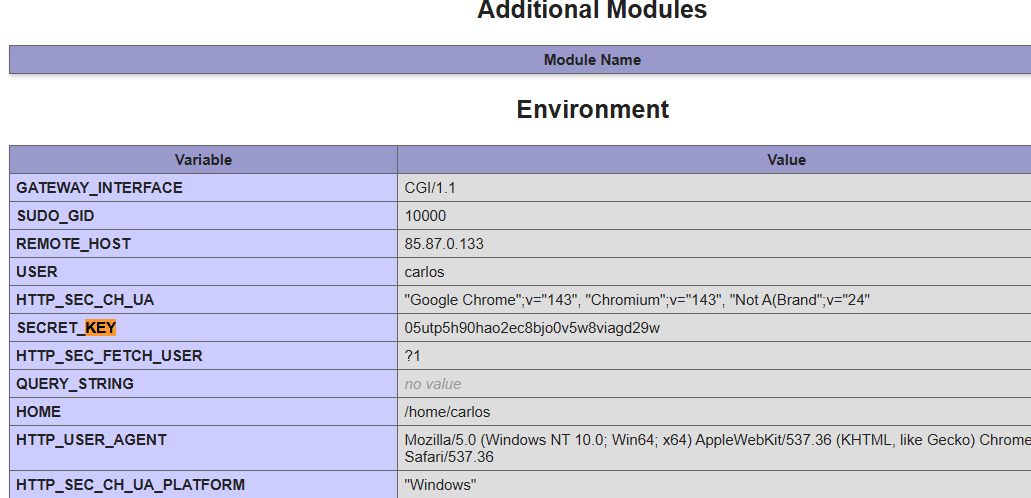Click the CGI/1.1 value cell
This screenshot has width=1031, height=498.
[430, 188]
